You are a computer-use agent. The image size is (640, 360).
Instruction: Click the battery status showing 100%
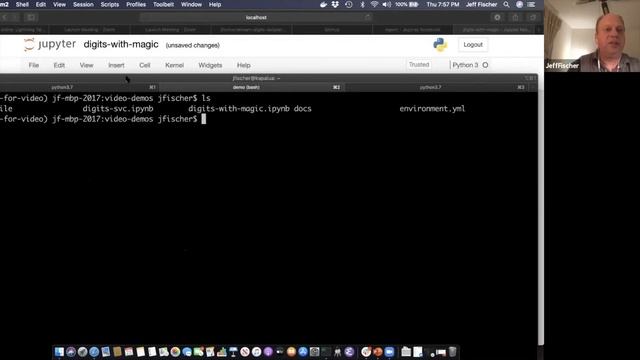tap(407, 4)
